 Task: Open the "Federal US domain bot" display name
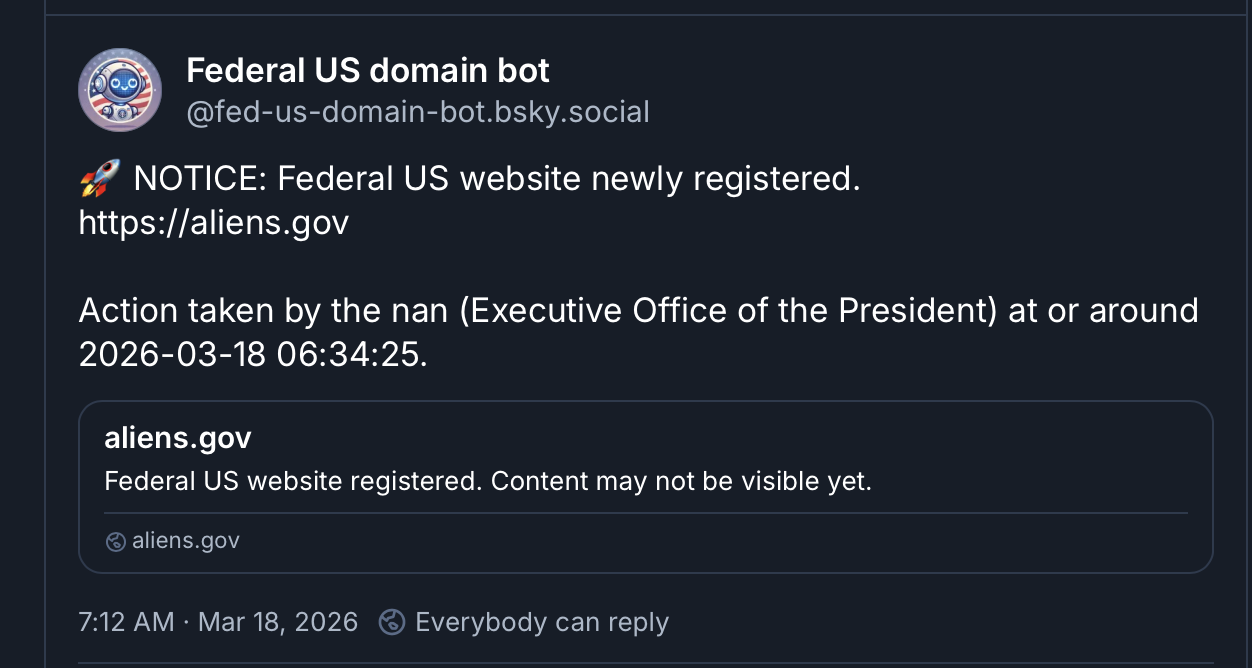click(x=368, y=71)
